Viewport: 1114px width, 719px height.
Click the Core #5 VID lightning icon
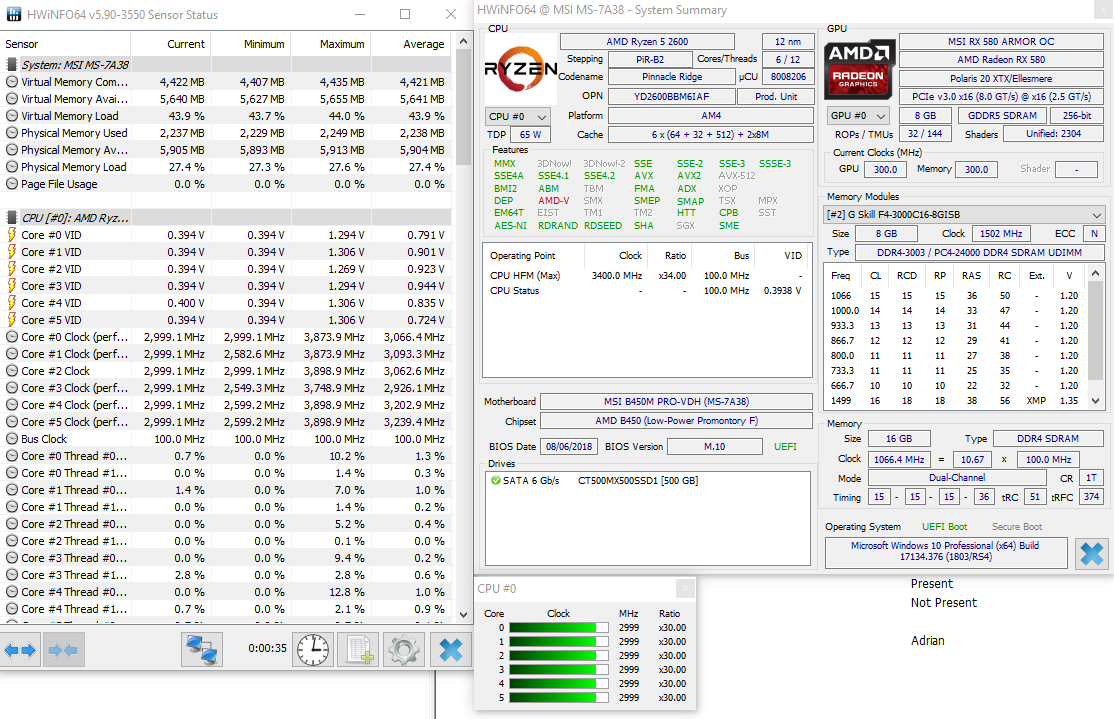pyautogui.click(x=11, y=320)
